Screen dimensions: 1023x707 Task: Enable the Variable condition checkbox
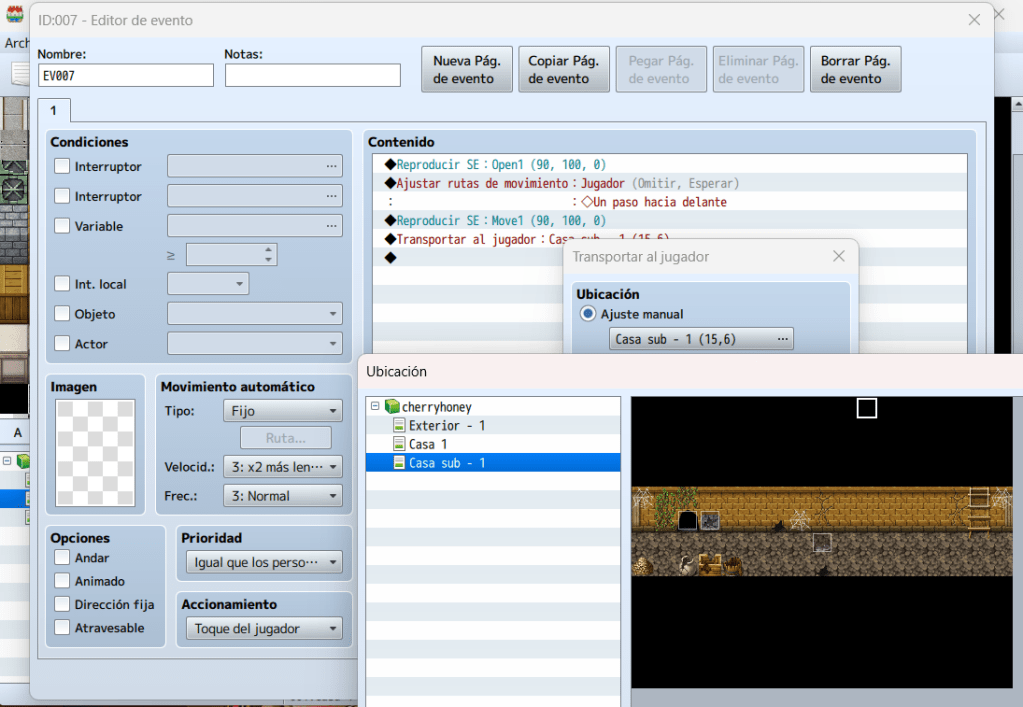62,227
